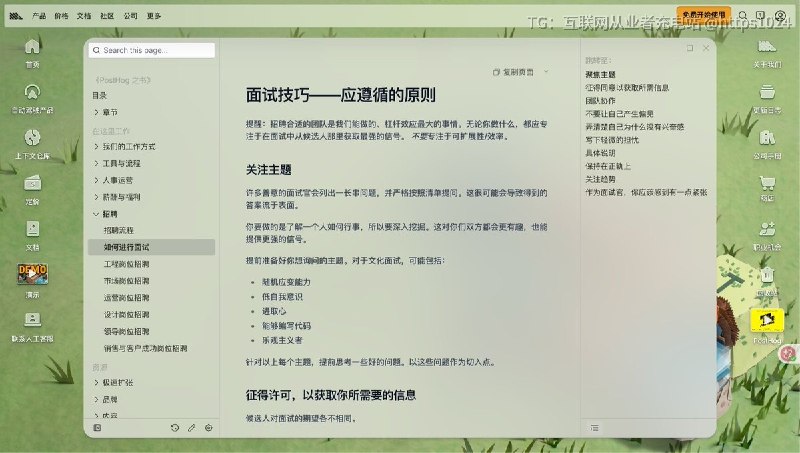The image size is (800, 453).
Task: Click the smiley feedback icon in sidebar footer
Action: click(x=209, y=428)
